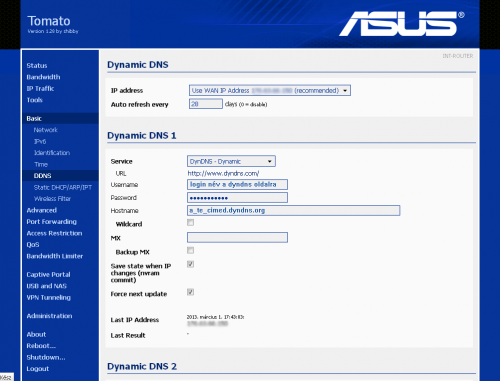Go to Bandwidth page in sidebar
Screen dimensions: 500x381
[43, 77]
